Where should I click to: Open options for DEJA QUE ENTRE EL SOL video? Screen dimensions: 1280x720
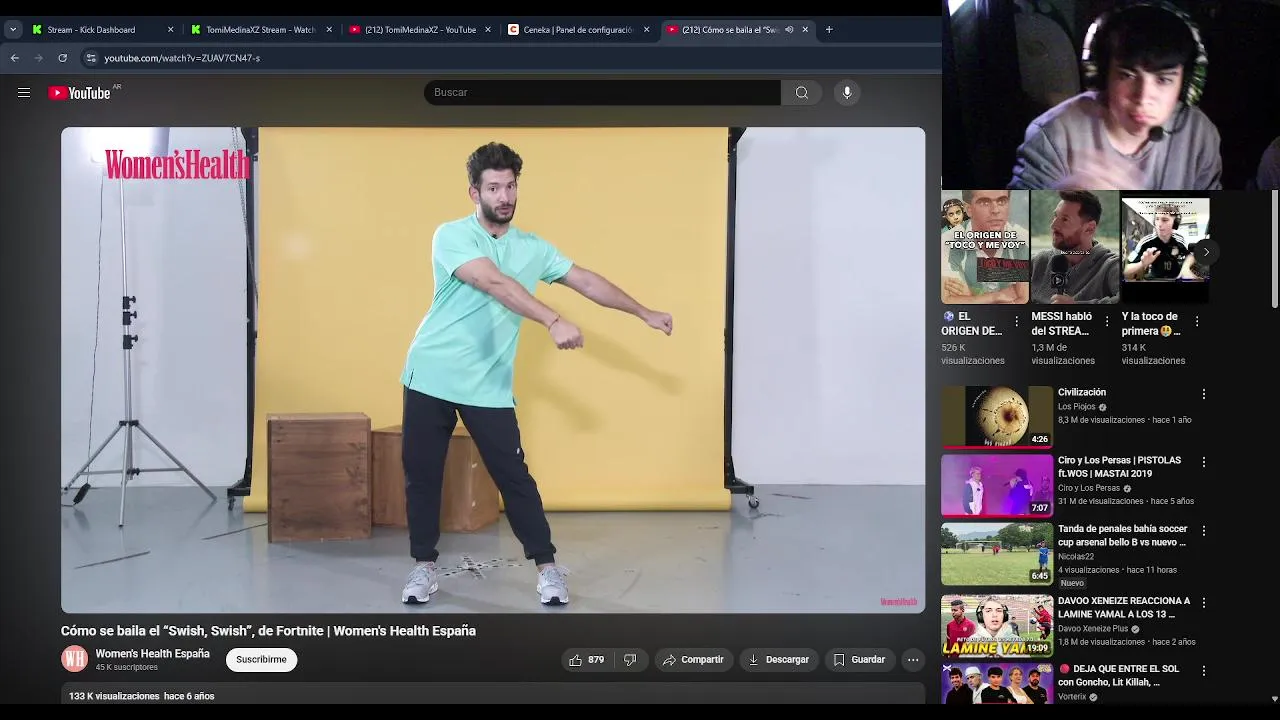tap(1204, 670)
